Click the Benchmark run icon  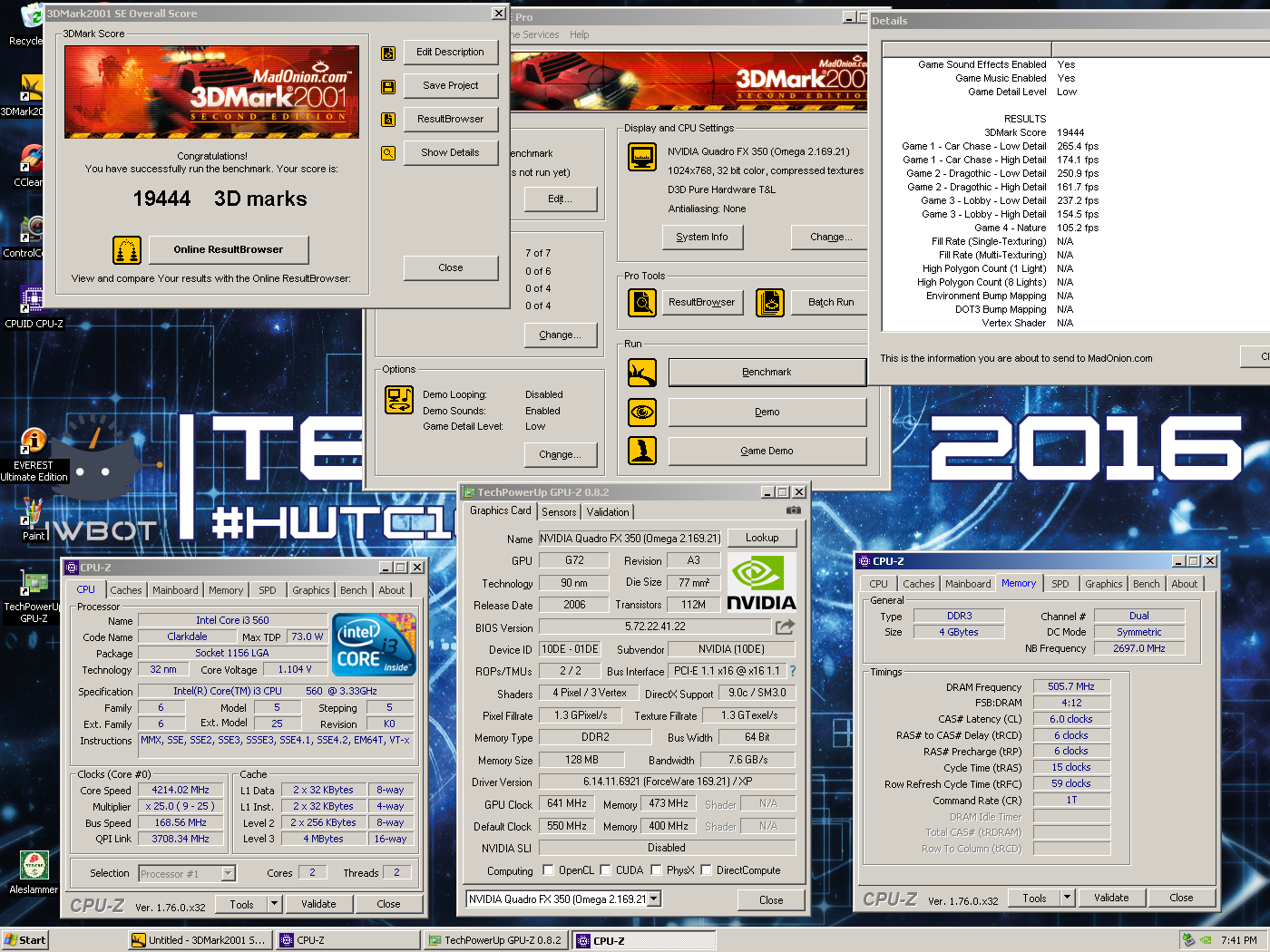click(x=642, y=373)
